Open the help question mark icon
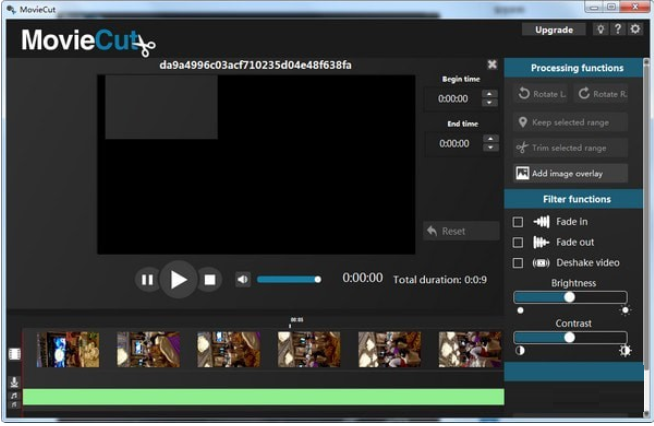 (x=618, y=30)
